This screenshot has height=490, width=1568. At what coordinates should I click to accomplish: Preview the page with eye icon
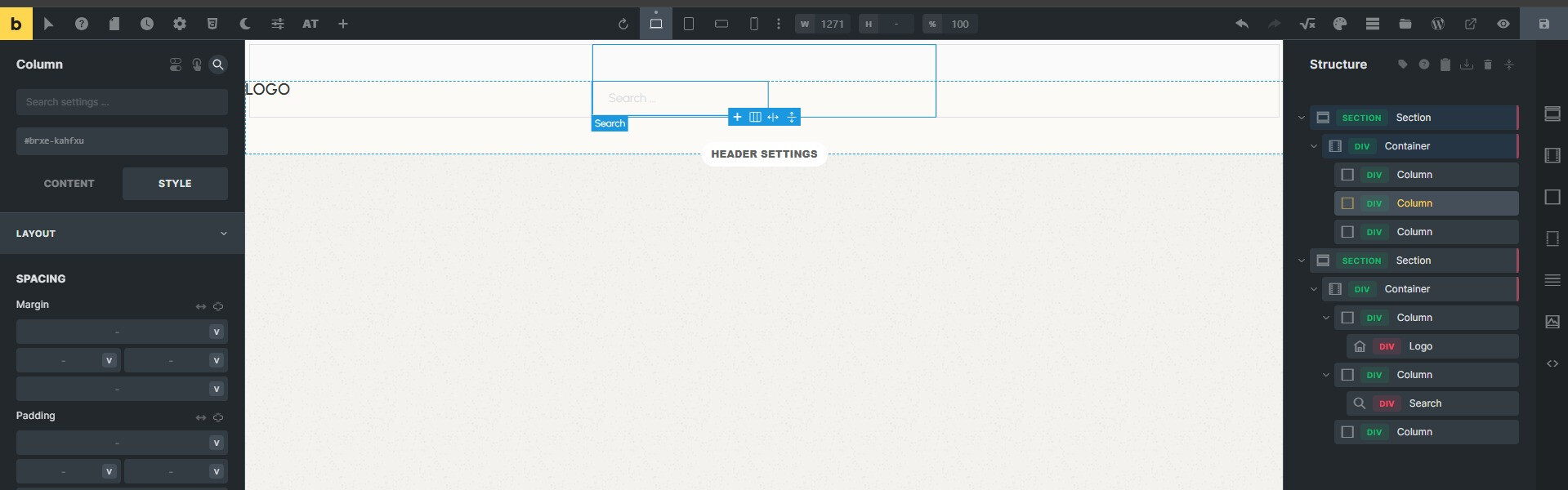click(1503, 24)
